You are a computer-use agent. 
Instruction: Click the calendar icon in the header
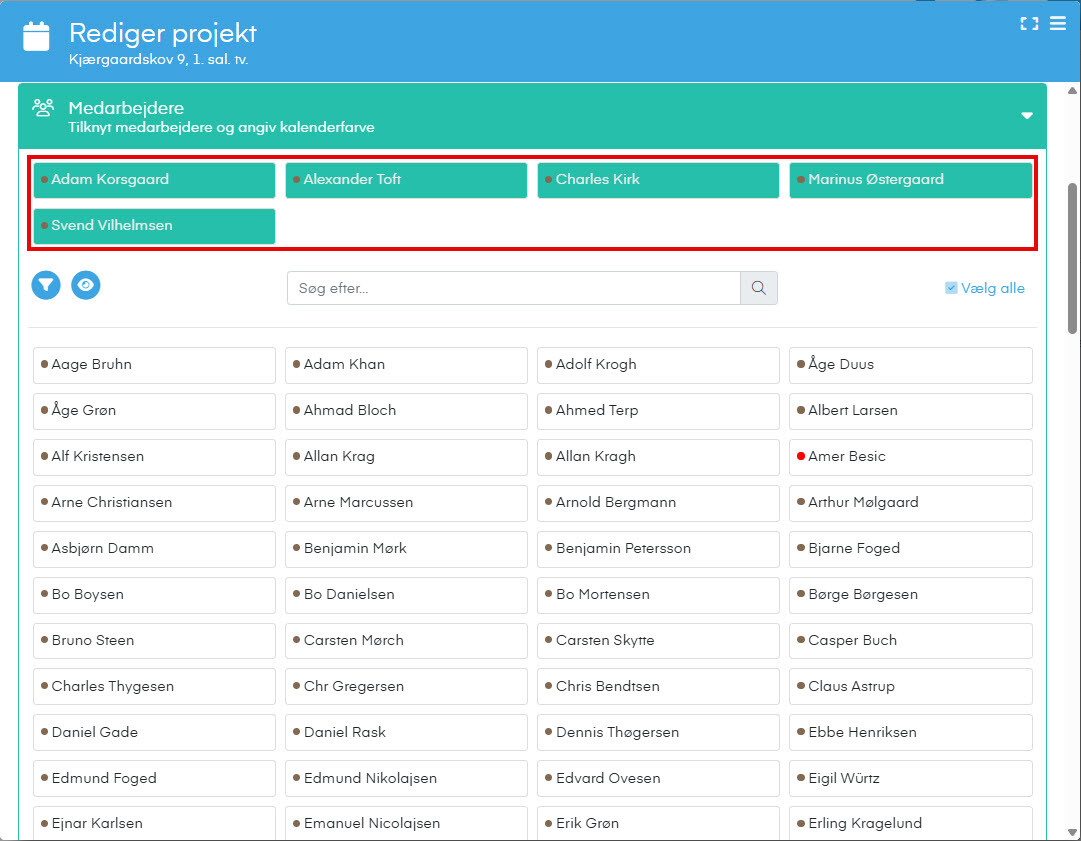pos(36,37)
